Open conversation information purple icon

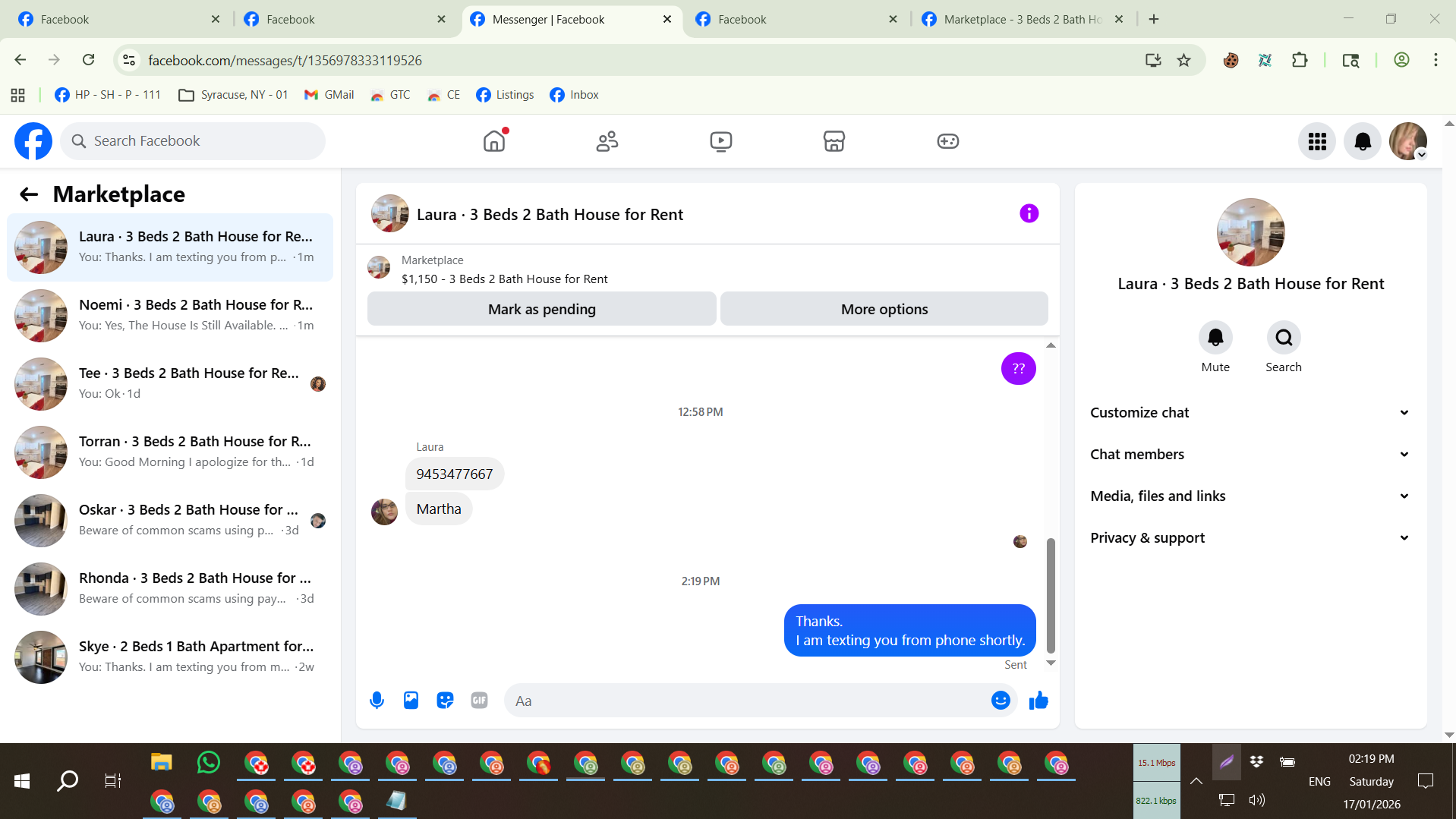(x=1029, y=214)
